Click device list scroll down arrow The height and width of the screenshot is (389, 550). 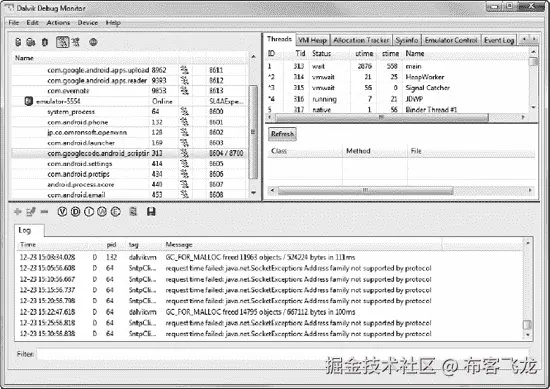tap(253, 193)
